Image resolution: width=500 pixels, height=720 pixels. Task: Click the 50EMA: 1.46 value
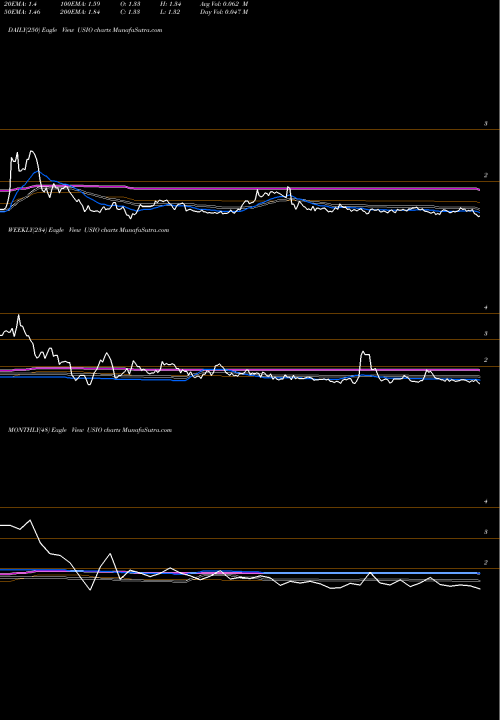point(21,12)
